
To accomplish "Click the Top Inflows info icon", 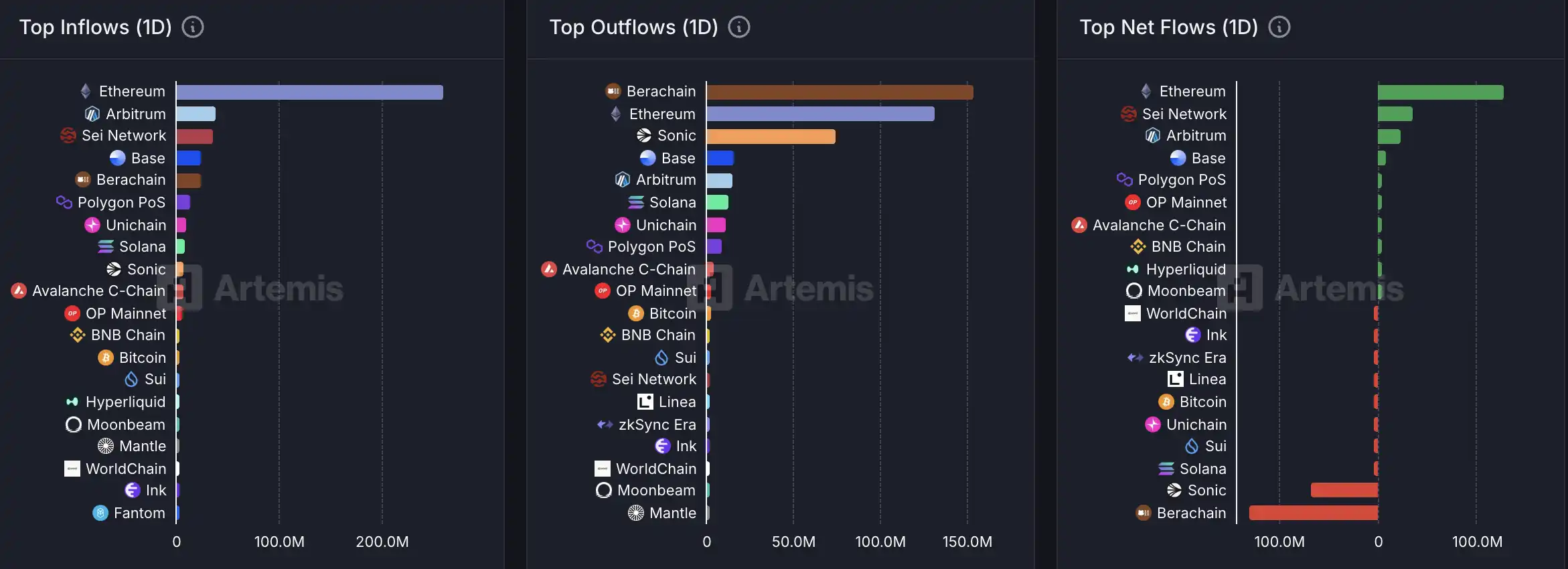I will click(x=193, y=27).
